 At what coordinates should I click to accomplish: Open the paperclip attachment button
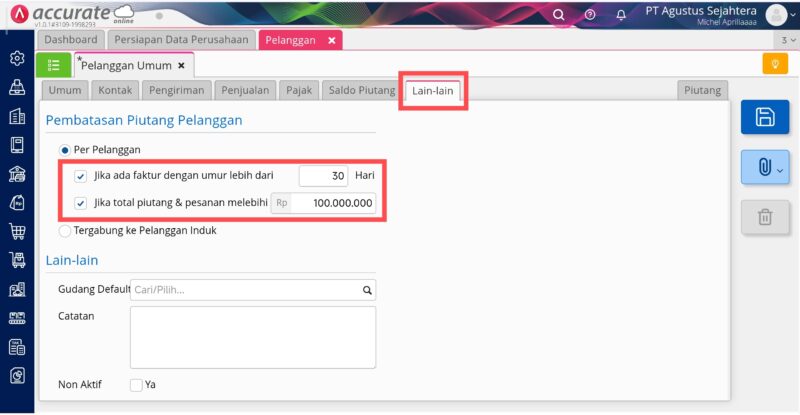[764, 167]
